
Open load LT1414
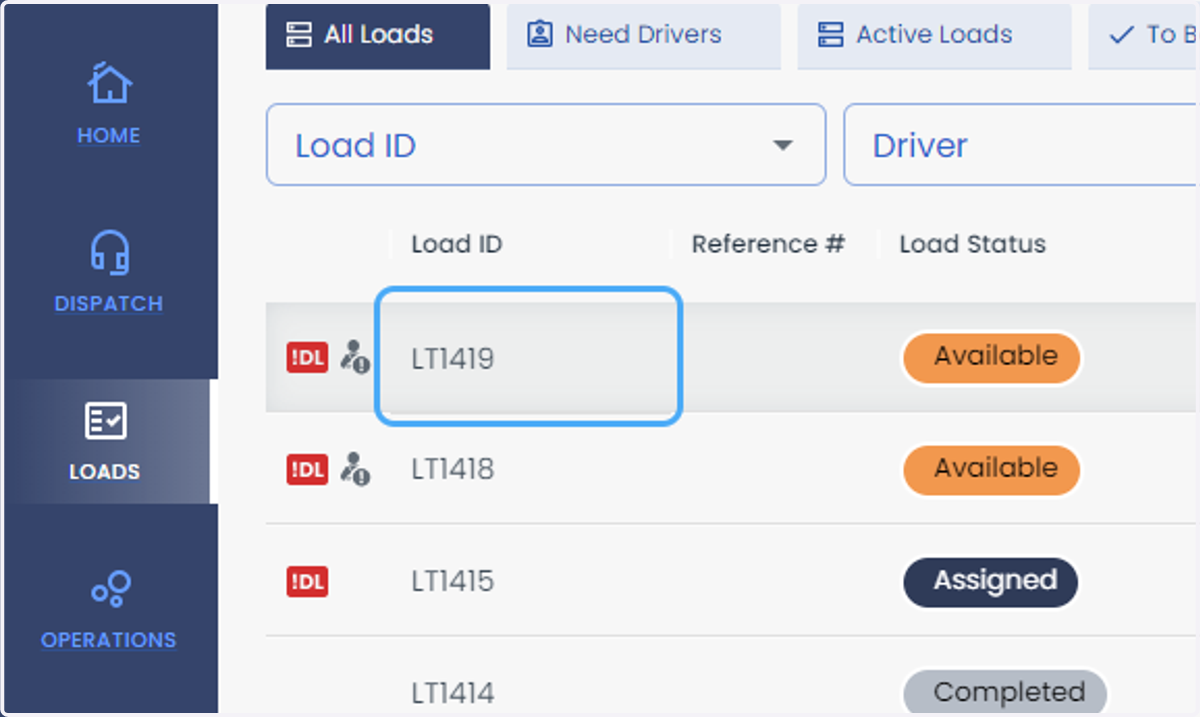[453, 693]
